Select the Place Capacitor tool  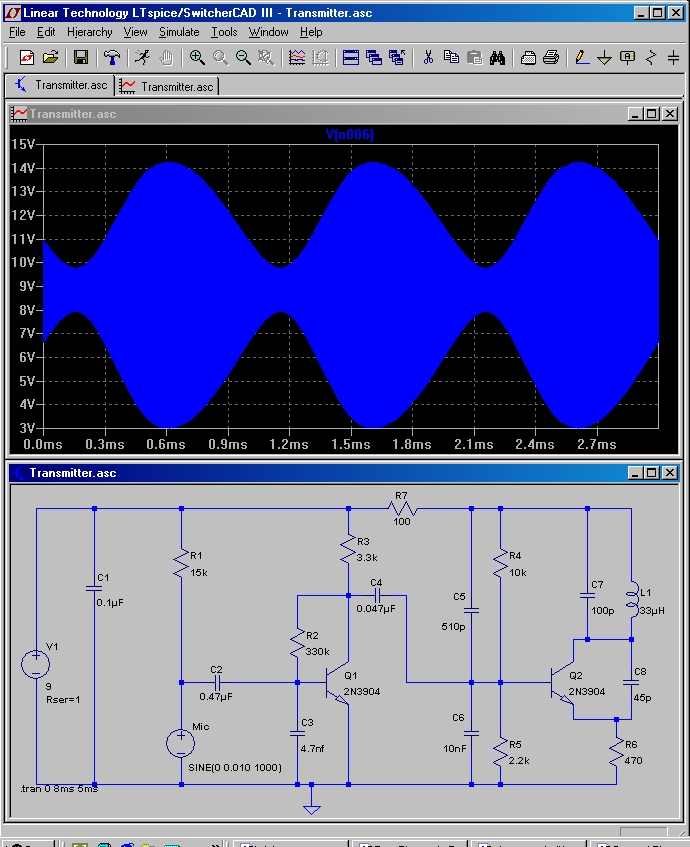[x=673, y=57]
